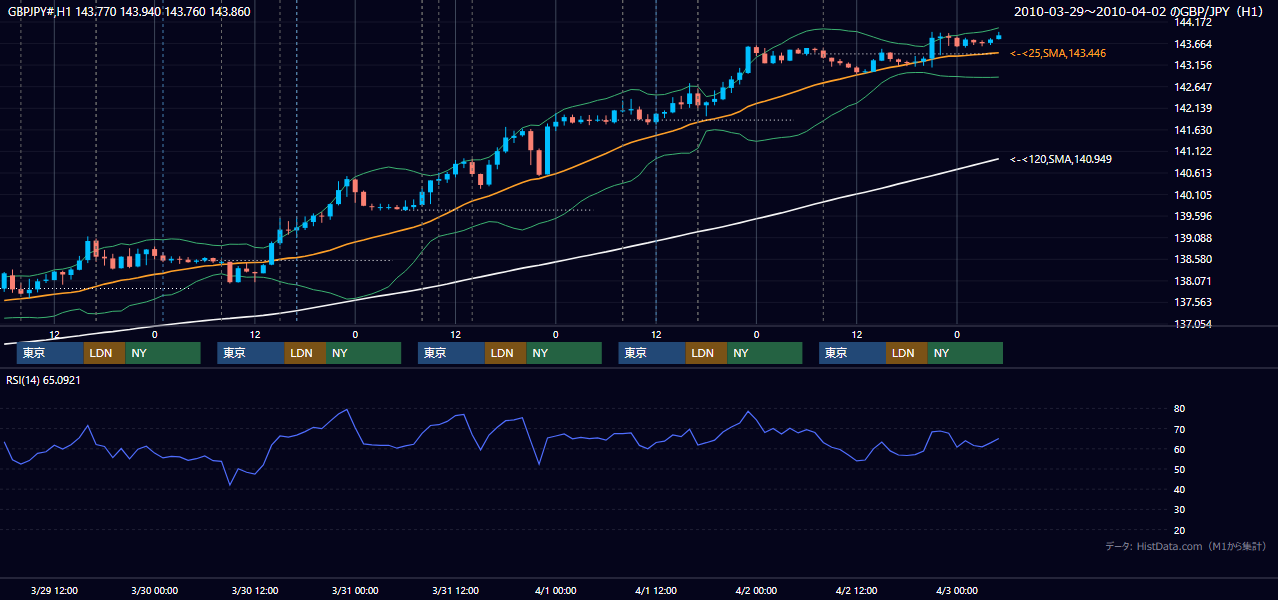The image size is (1278, 600).
Task: Click RSI scale value 30
Action: click(1179, 509)
